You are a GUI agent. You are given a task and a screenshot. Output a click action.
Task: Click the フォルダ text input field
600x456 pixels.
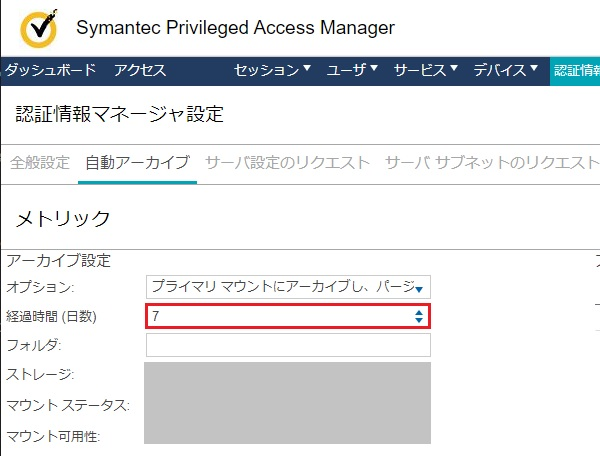288,345
